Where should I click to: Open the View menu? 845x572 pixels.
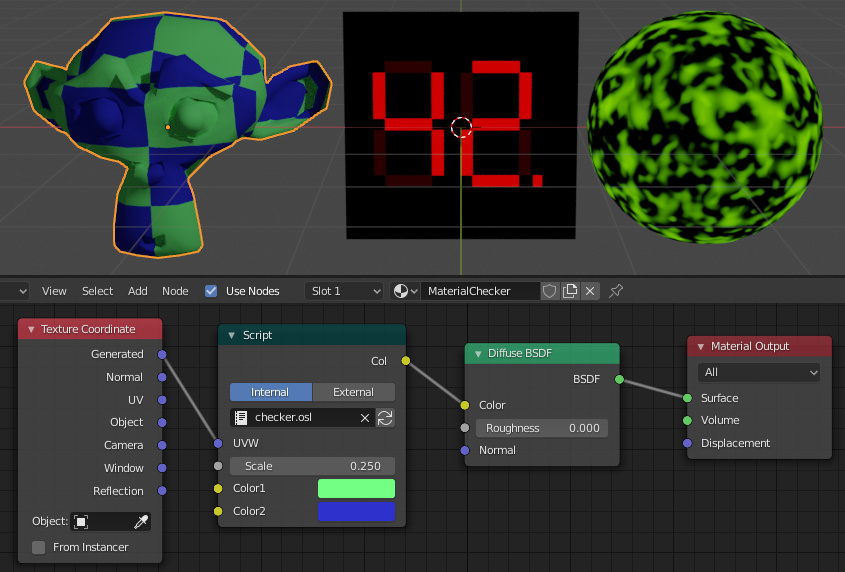pyautogui.click(x=54, y=291)
